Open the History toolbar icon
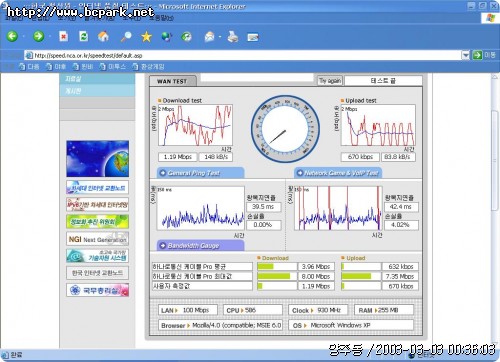 click(186, 36)
